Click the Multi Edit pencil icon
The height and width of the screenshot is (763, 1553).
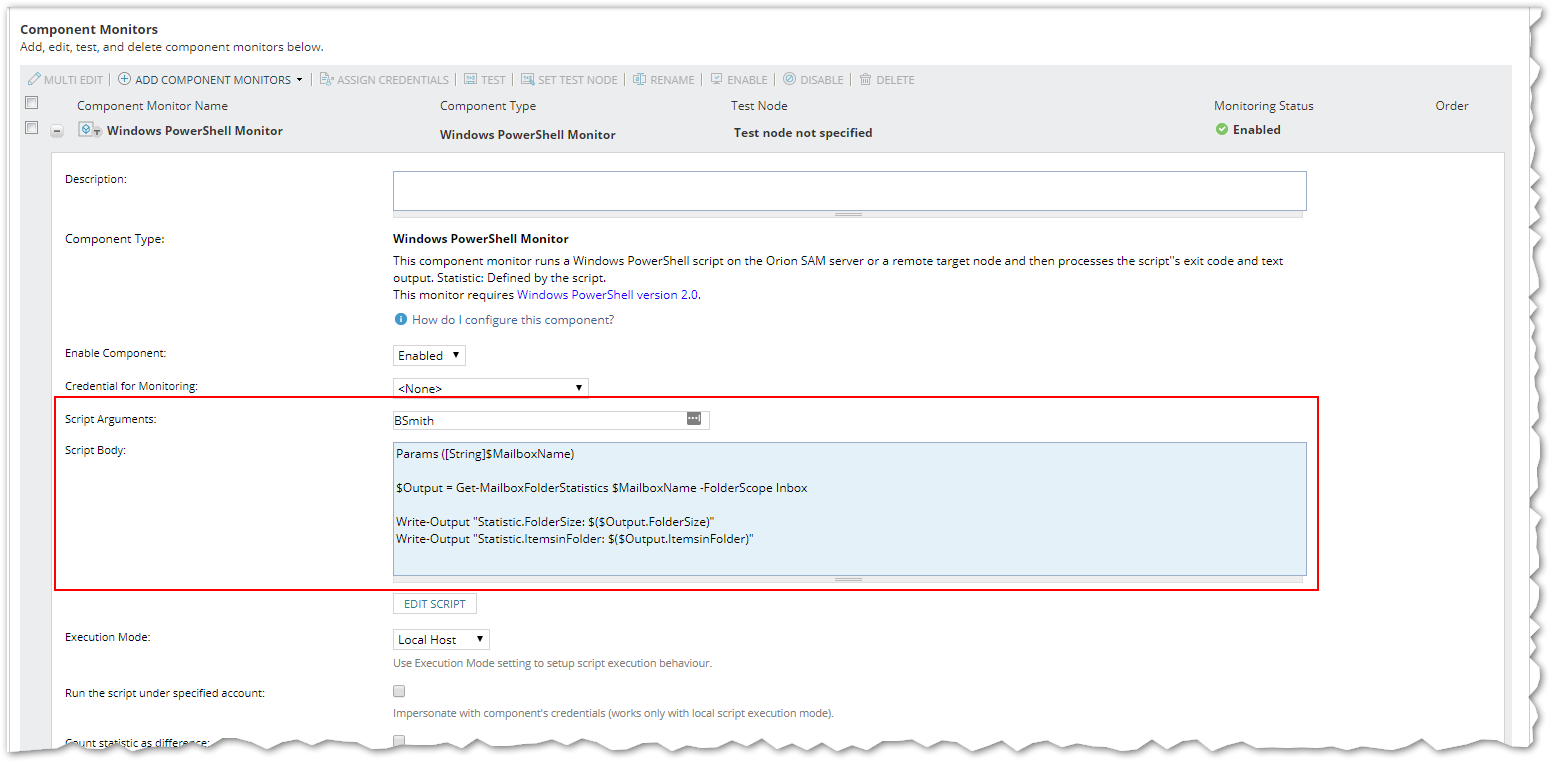[x=34, y=79]
